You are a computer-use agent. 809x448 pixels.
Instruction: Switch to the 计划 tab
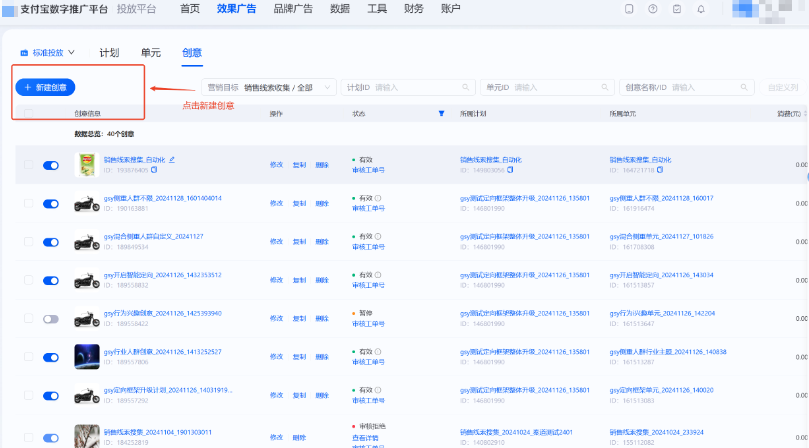point(109,53)
